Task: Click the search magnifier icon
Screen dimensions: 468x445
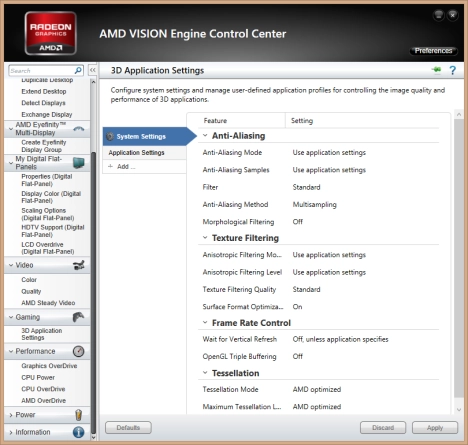Action: 78,70
